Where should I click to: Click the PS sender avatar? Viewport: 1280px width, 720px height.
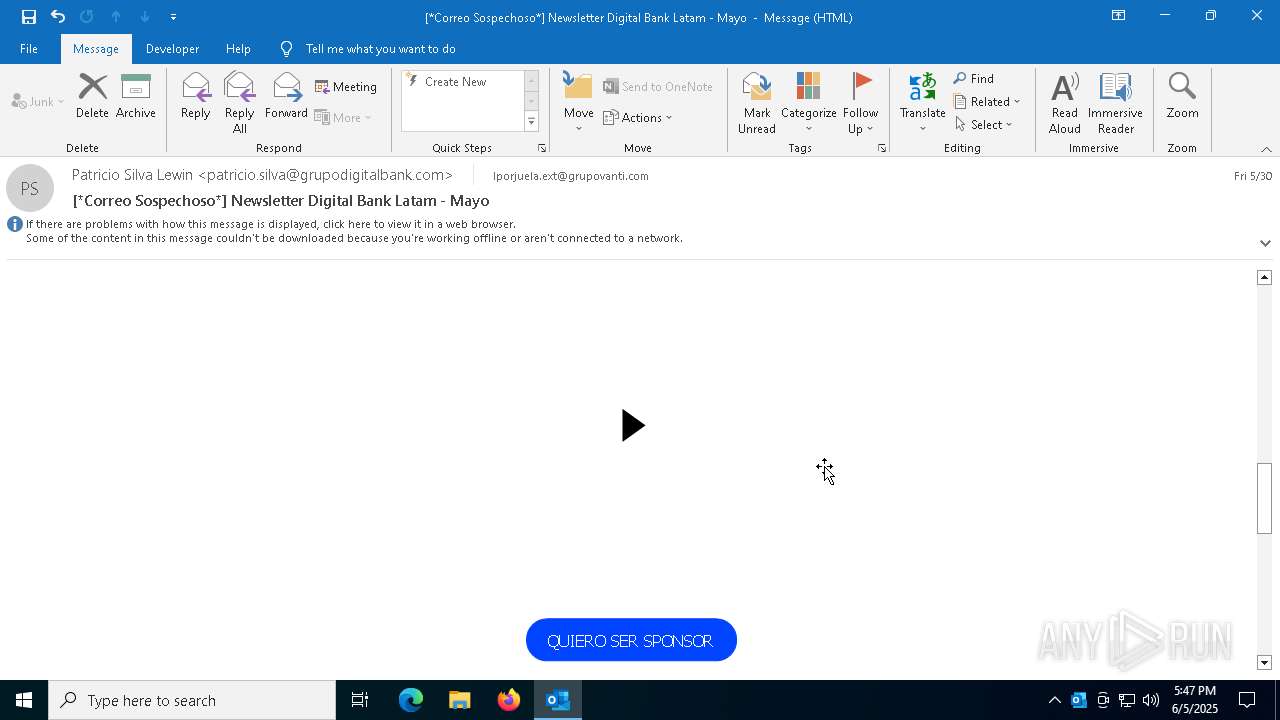pyautogui.click(x=30, y=188)
